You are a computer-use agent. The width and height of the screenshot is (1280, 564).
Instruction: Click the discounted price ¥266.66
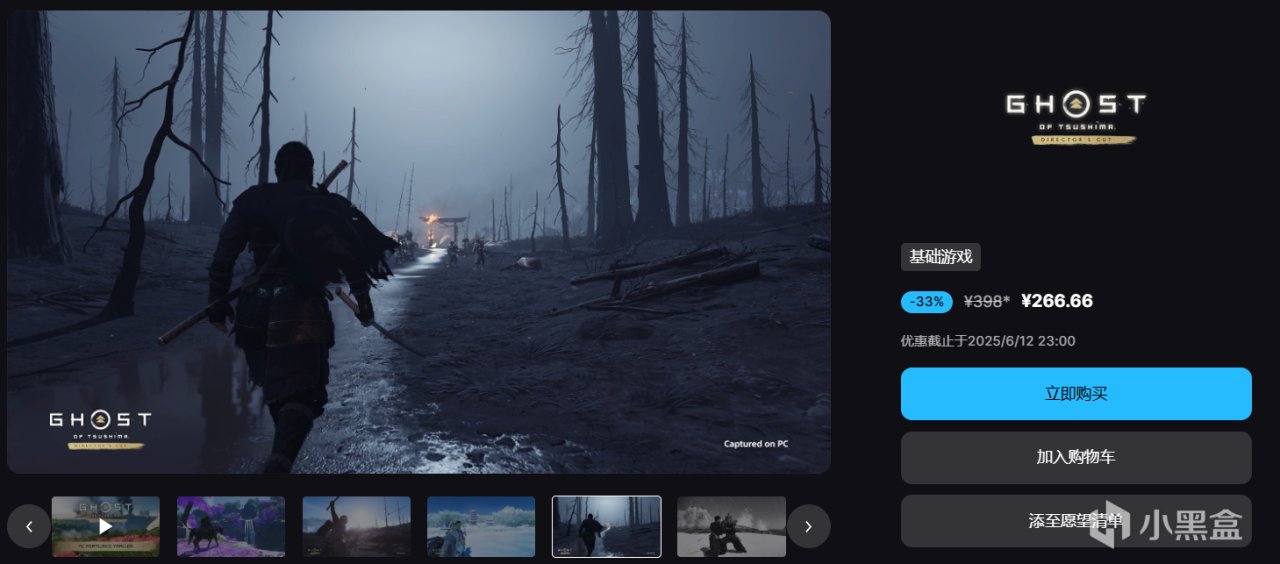coord(1057,301)
